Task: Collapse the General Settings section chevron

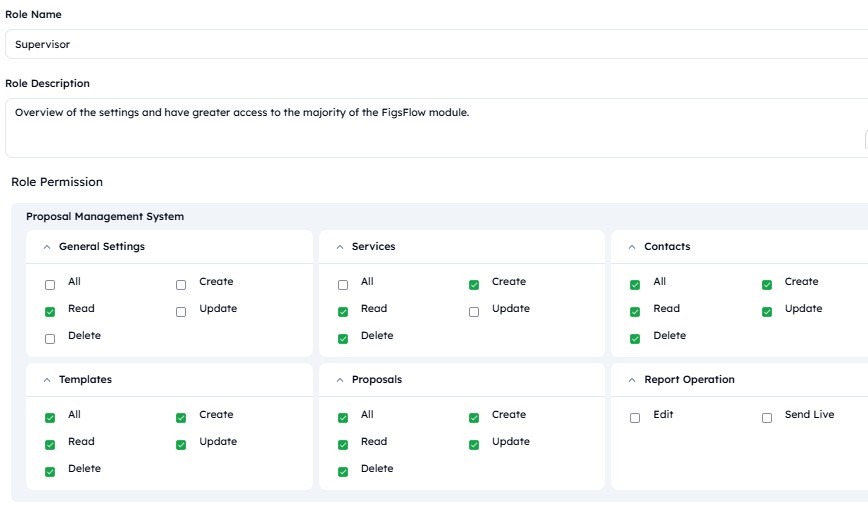Action: coord(47,247)
